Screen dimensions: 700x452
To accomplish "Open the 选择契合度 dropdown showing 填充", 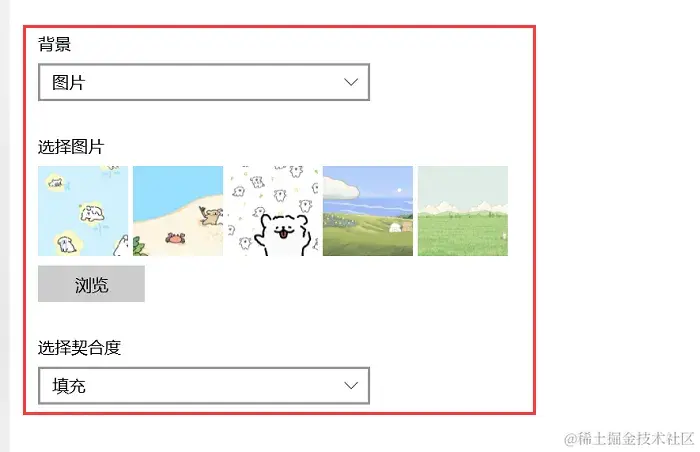I will pyautogui.click(x=204, y=386).
